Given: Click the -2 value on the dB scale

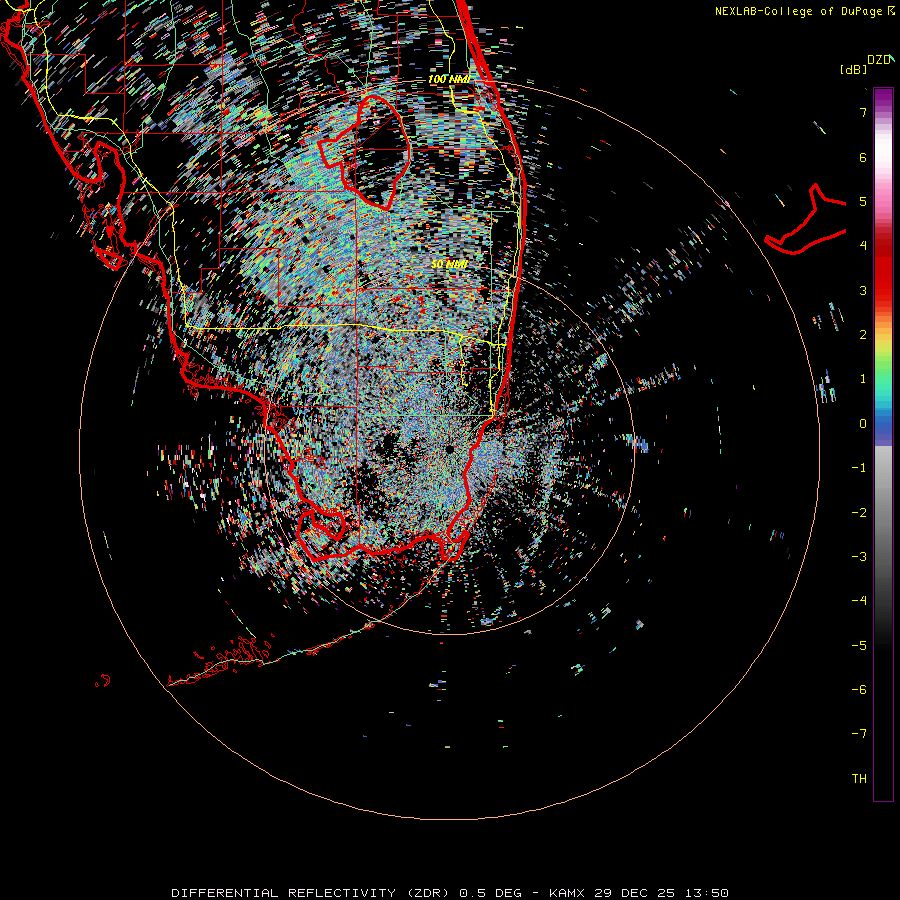Looking at the screenshot, I should coord(859,513).
